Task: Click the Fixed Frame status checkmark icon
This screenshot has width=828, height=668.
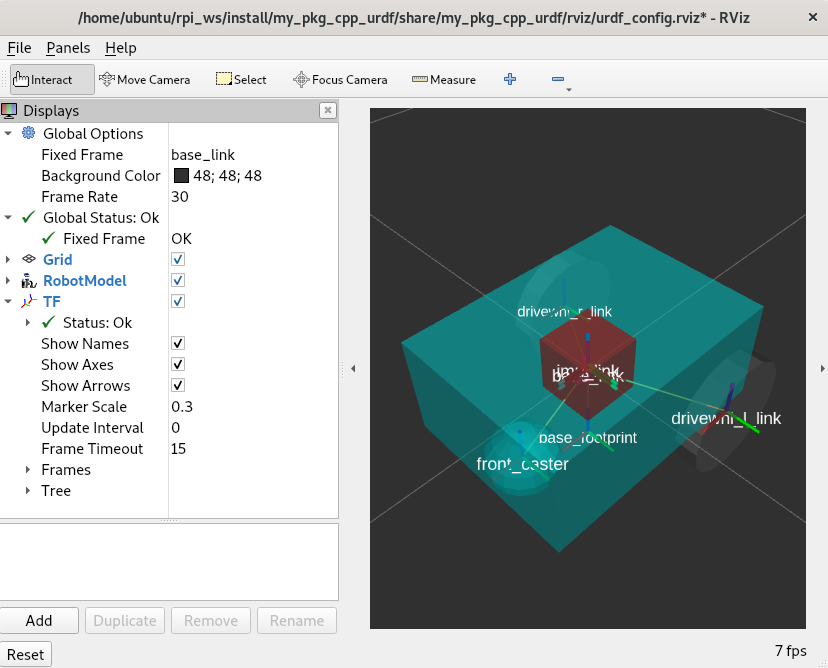Action: (x=49, y=238)
